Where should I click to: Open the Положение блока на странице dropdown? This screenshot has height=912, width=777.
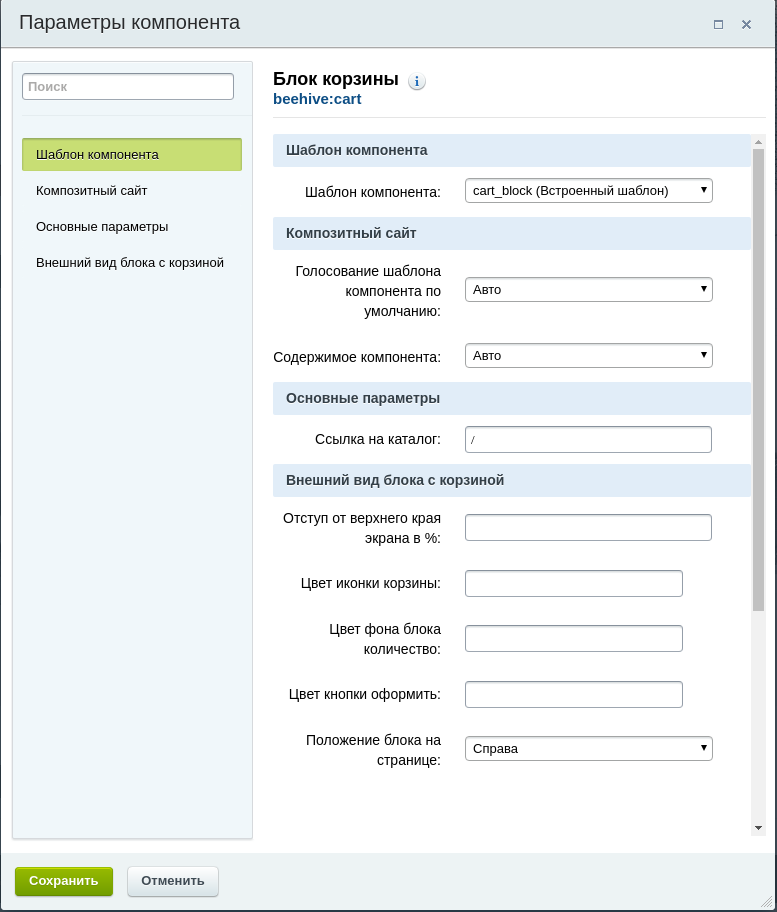[589, 749]
